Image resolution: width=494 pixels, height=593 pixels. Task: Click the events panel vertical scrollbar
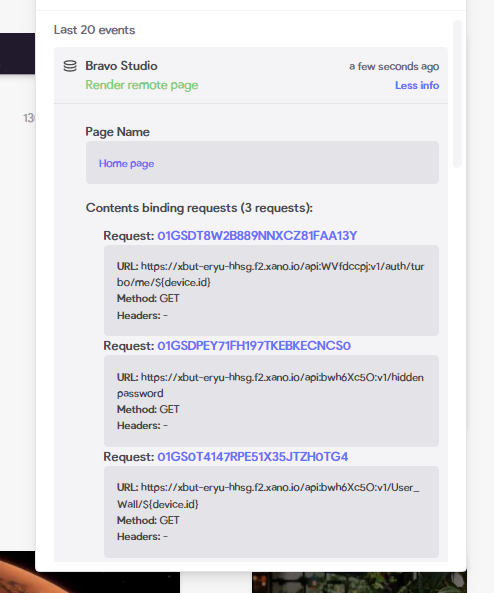pos(457,94)
